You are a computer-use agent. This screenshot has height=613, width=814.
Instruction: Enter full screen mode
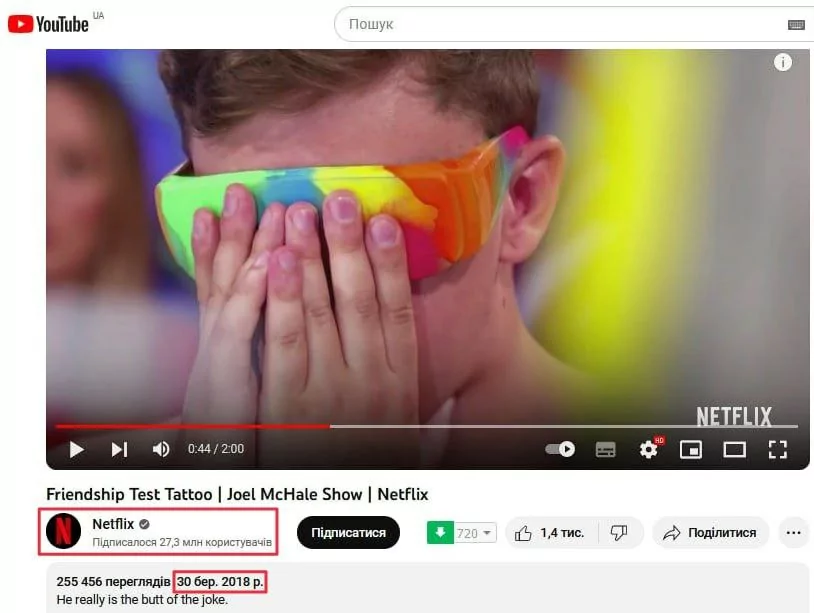(778, 449)
